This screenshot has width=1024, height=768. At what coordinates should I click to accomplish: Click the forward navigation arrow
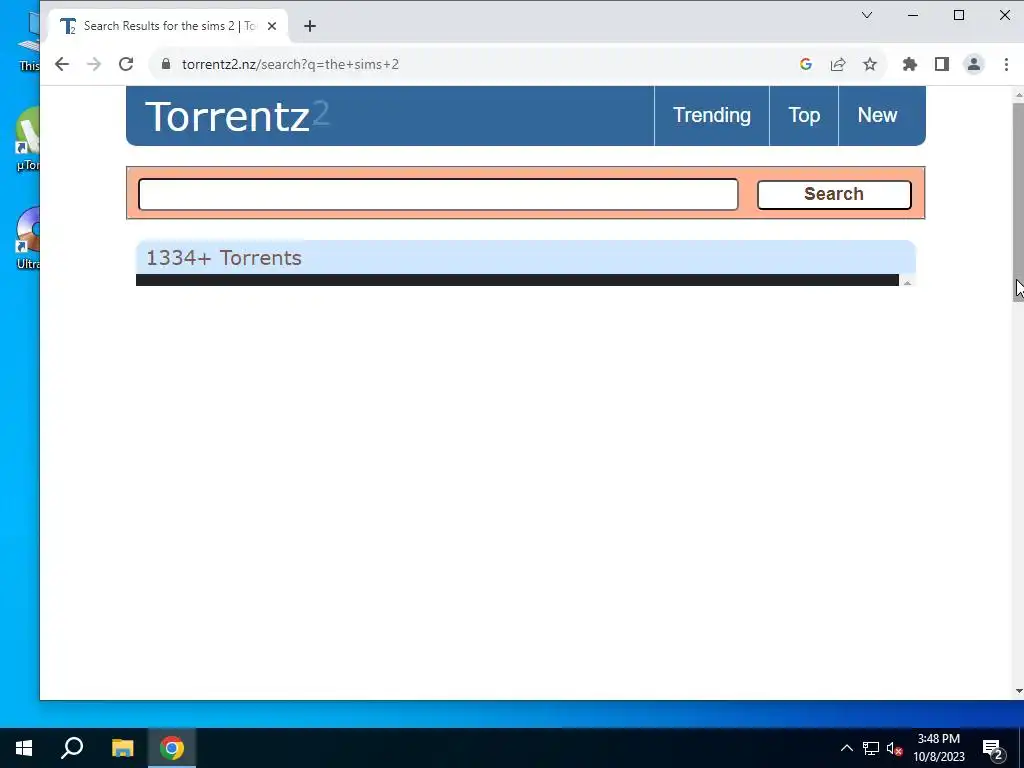click(x=94, y=64)
